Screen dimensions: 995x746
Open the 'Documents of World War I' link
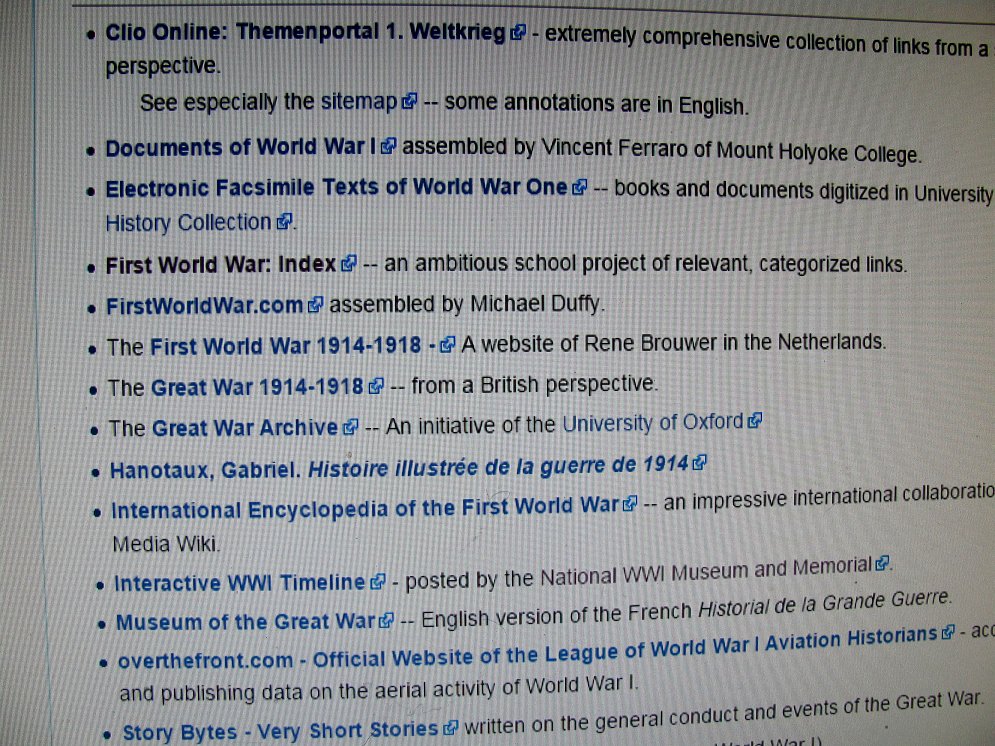(241, 147)
